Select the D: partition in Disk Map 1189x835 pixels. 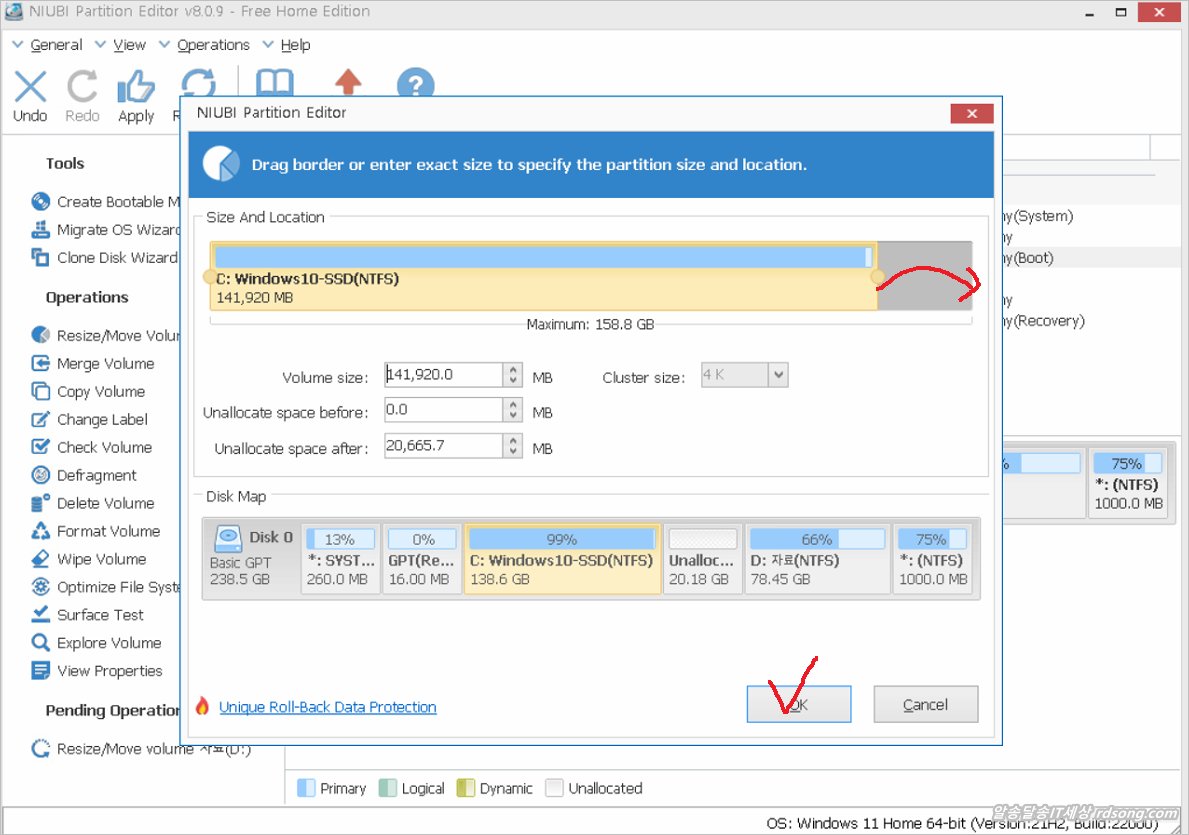(x=816, y=560)
